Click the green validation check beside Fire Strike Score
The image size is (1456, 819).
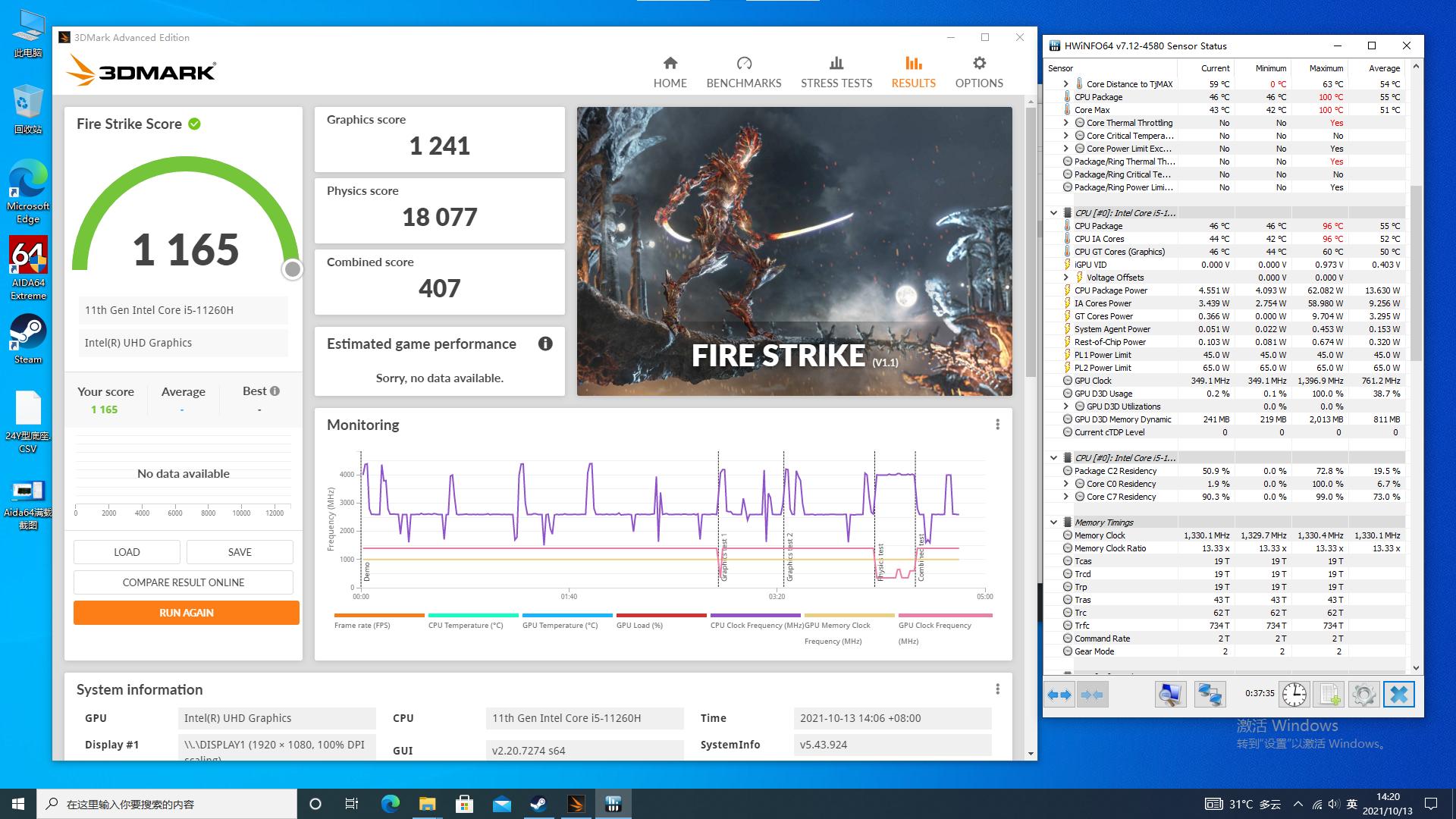tap(195, 124)
